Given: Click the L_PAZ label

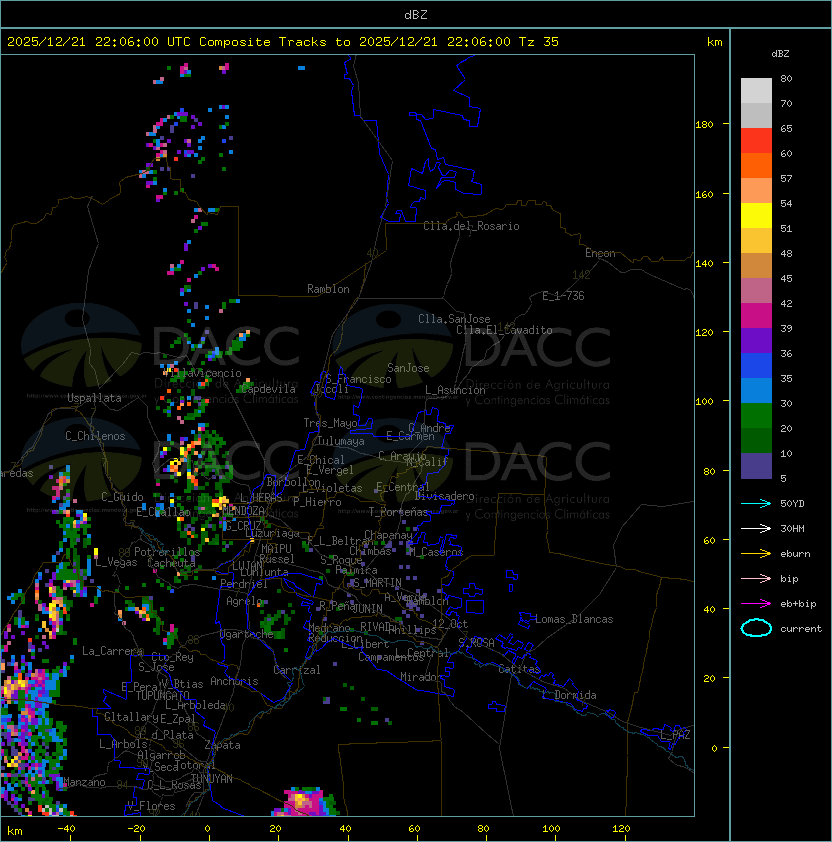Looking at the screenshot, I should pos(675,734).
